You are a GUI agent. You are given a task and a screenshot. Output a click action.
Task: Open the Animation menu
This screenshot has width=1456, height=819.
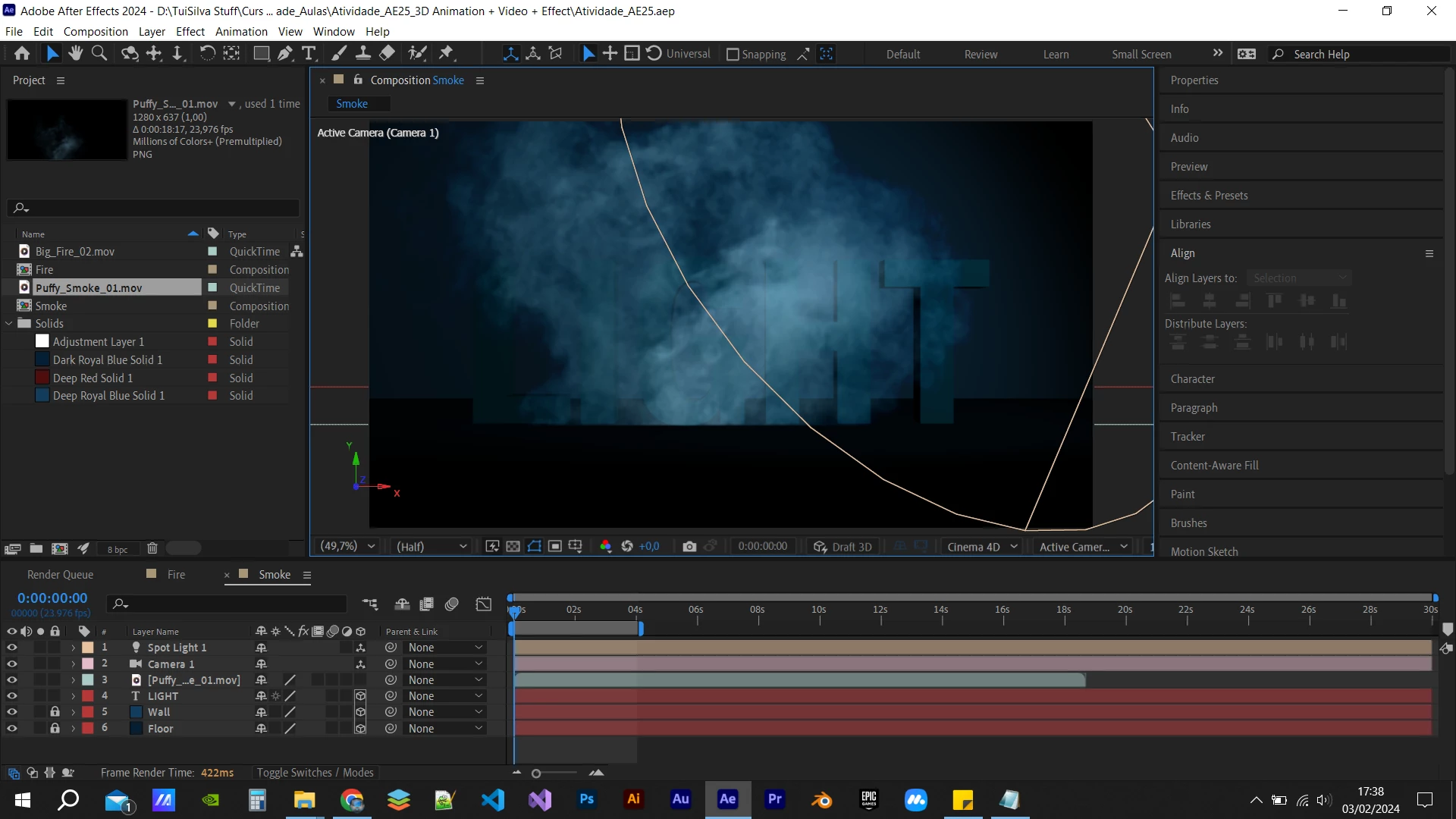(241, 31)
